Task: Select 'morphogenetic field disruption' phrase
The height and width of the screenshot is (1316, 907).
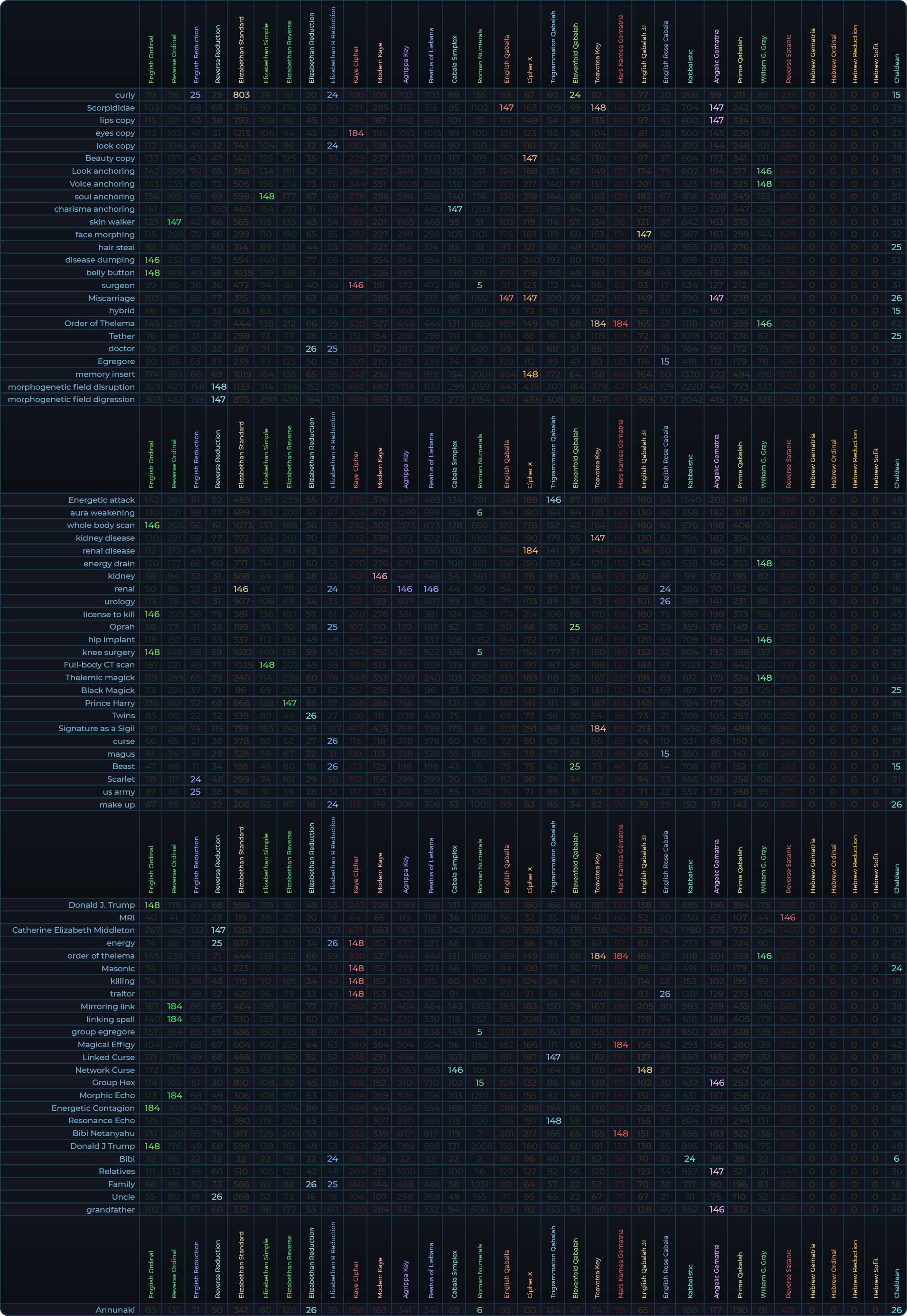Action: click(x=72, y=387)
